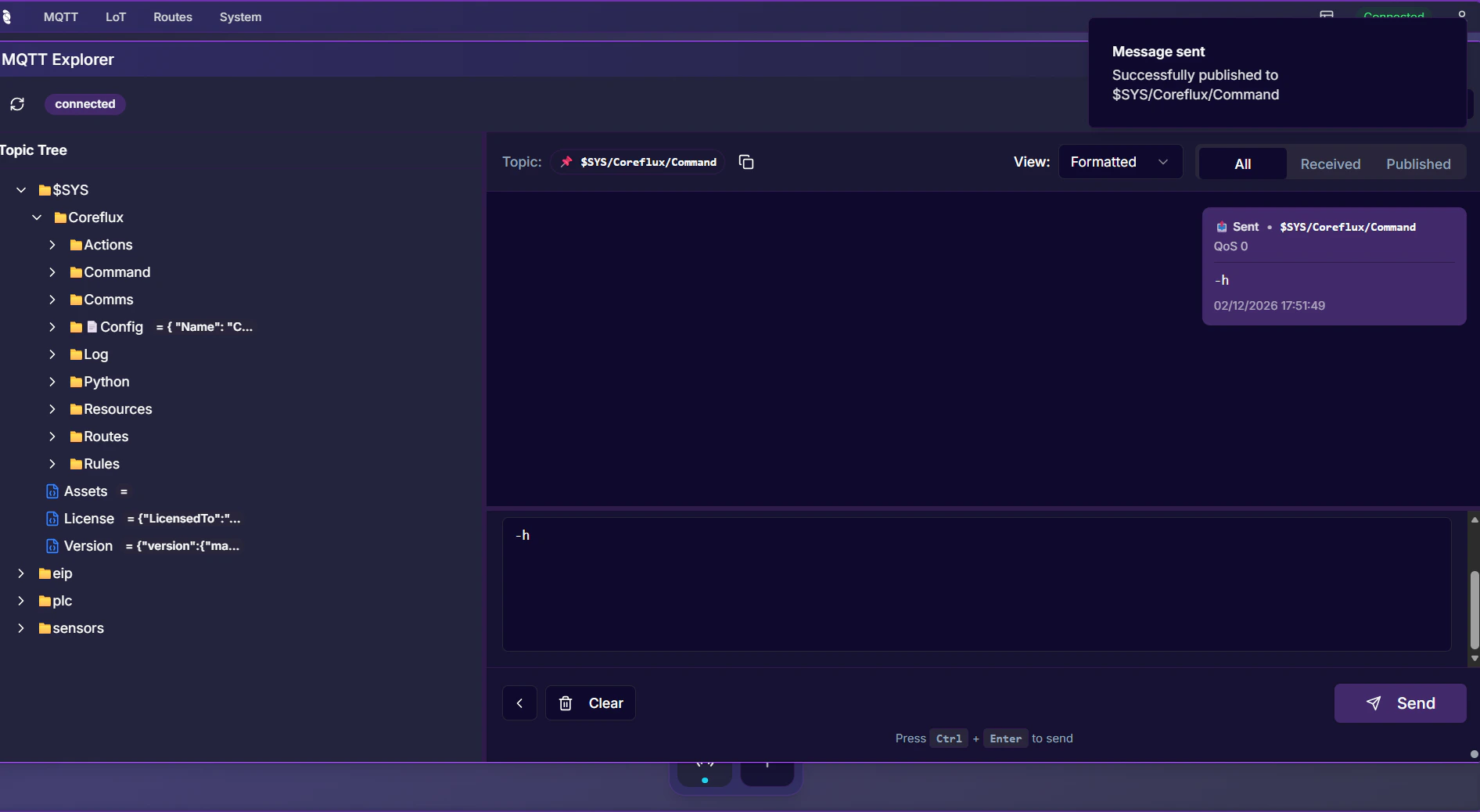
Task: Click the eip folder icon
Action: click(45, 573)
